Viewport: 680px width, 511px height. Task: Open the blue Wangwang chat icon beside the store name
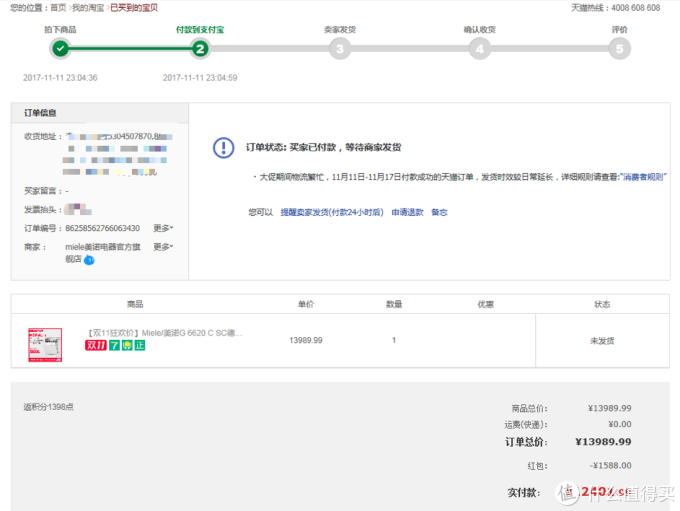[89, 260]
